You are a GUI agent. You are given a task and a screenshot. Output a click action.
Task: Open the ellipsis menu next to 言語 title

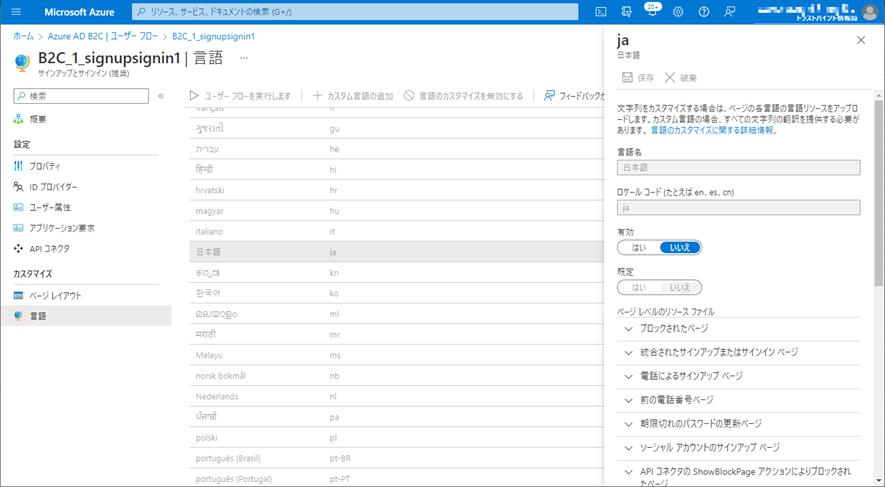244,58
